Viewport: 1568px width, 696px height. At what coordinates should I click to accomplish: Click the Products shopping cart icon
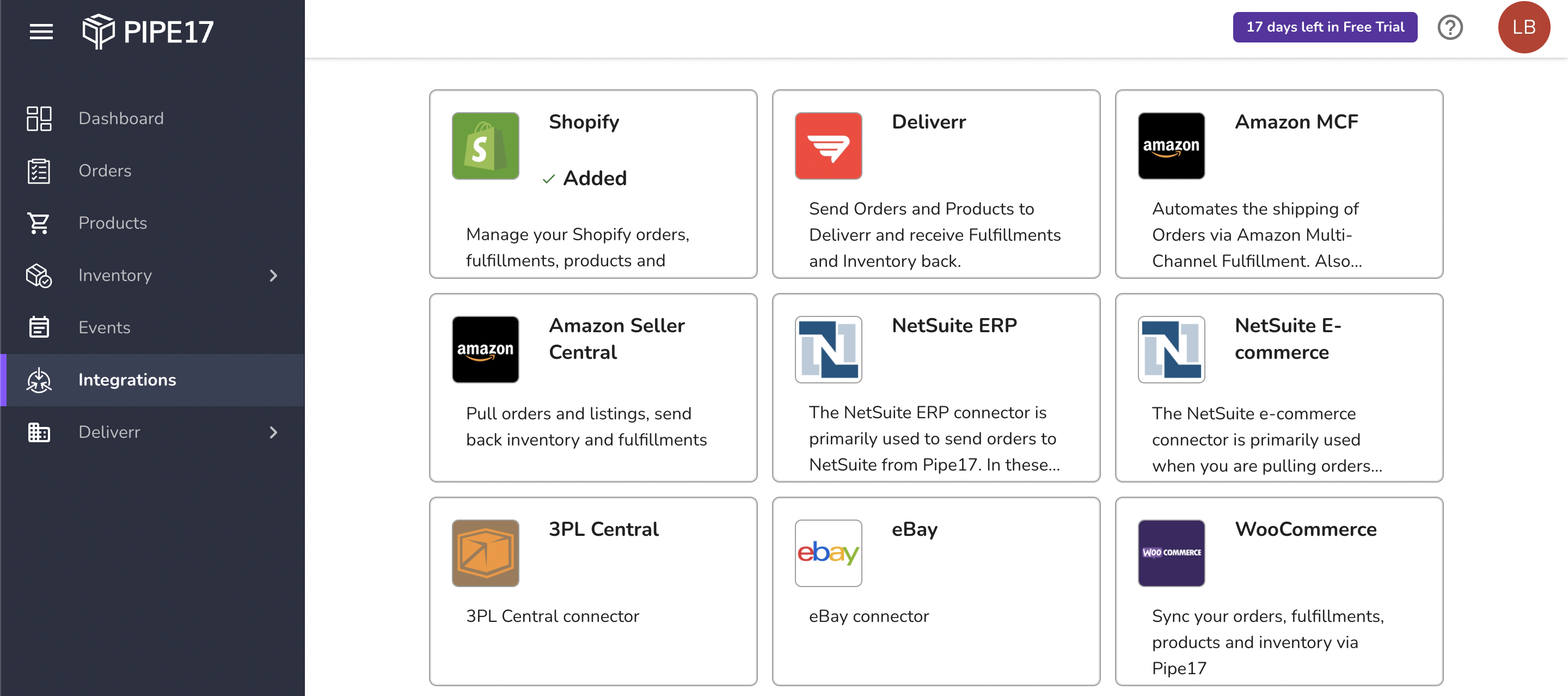click(39, 223)
